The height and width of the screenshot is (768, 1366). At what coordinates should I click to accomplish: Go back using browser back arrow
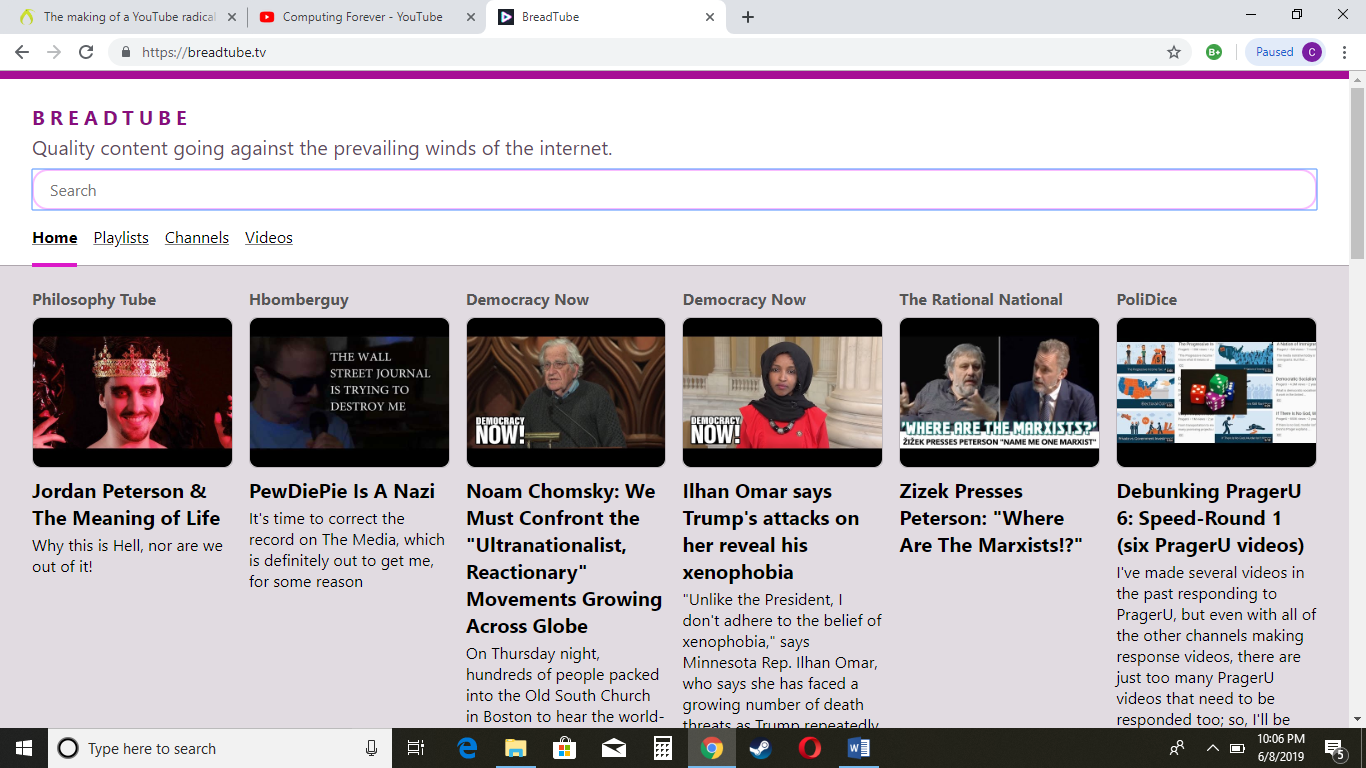coord(22,52)
